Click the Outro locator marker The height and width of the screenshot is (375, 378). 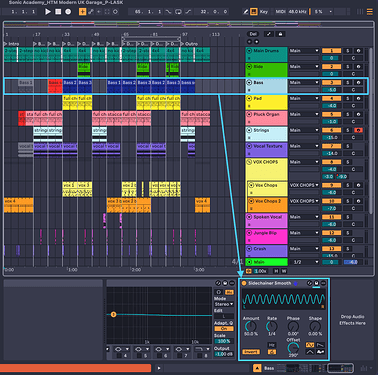pos(190,44)
